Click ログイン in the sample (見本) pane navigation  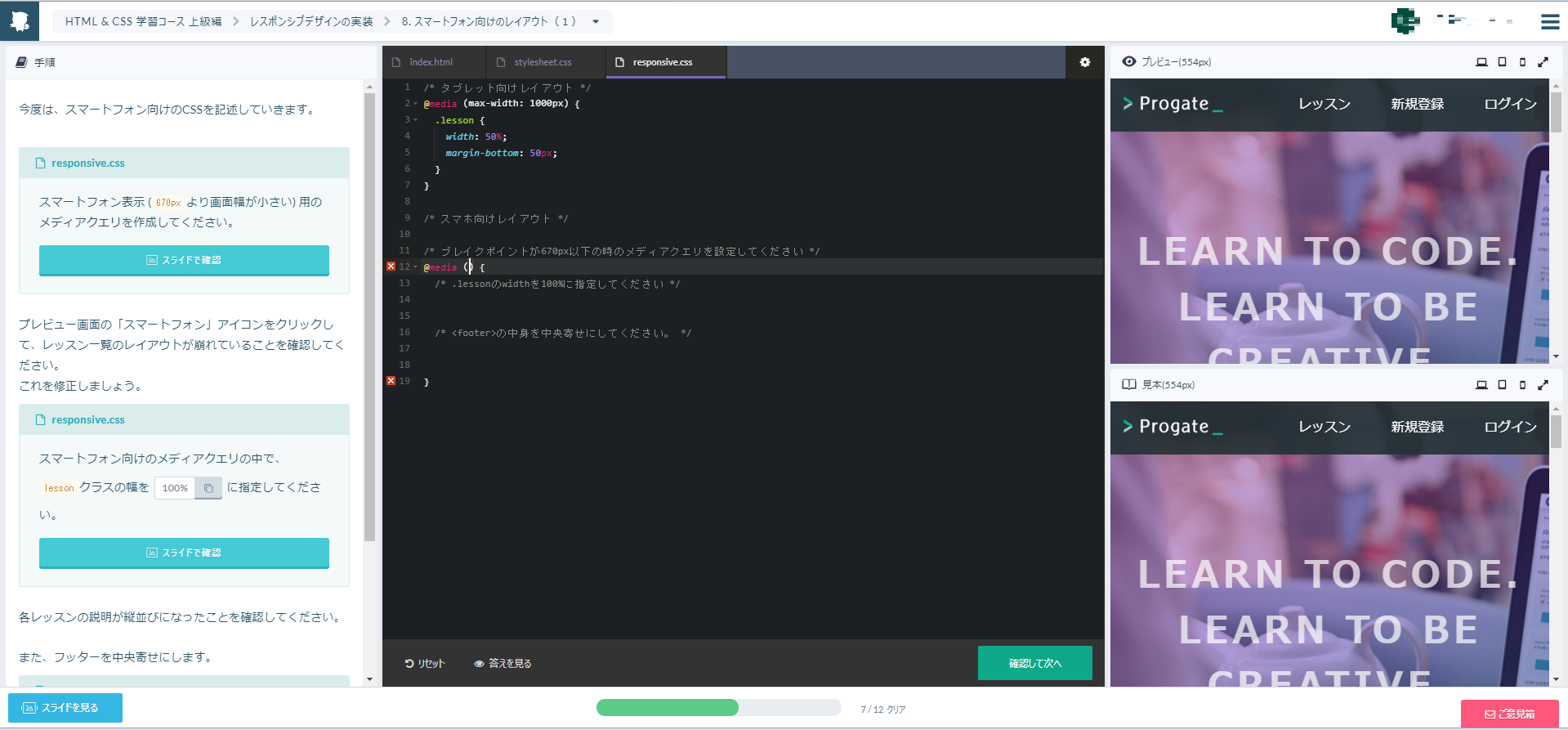click(1510, 427)
